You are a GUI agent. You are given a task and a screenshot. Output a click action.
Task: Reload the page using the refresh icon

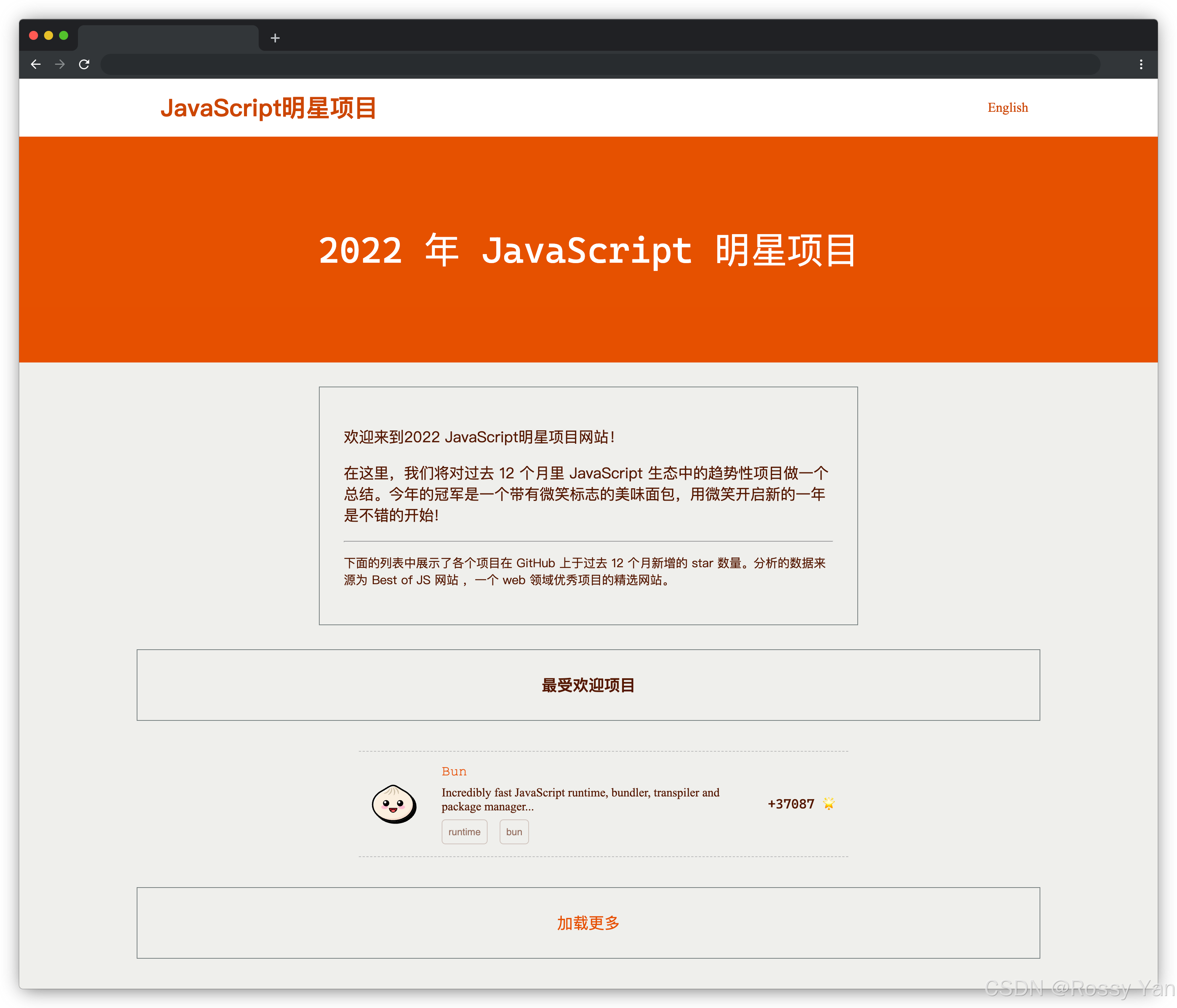click(84, 64)
